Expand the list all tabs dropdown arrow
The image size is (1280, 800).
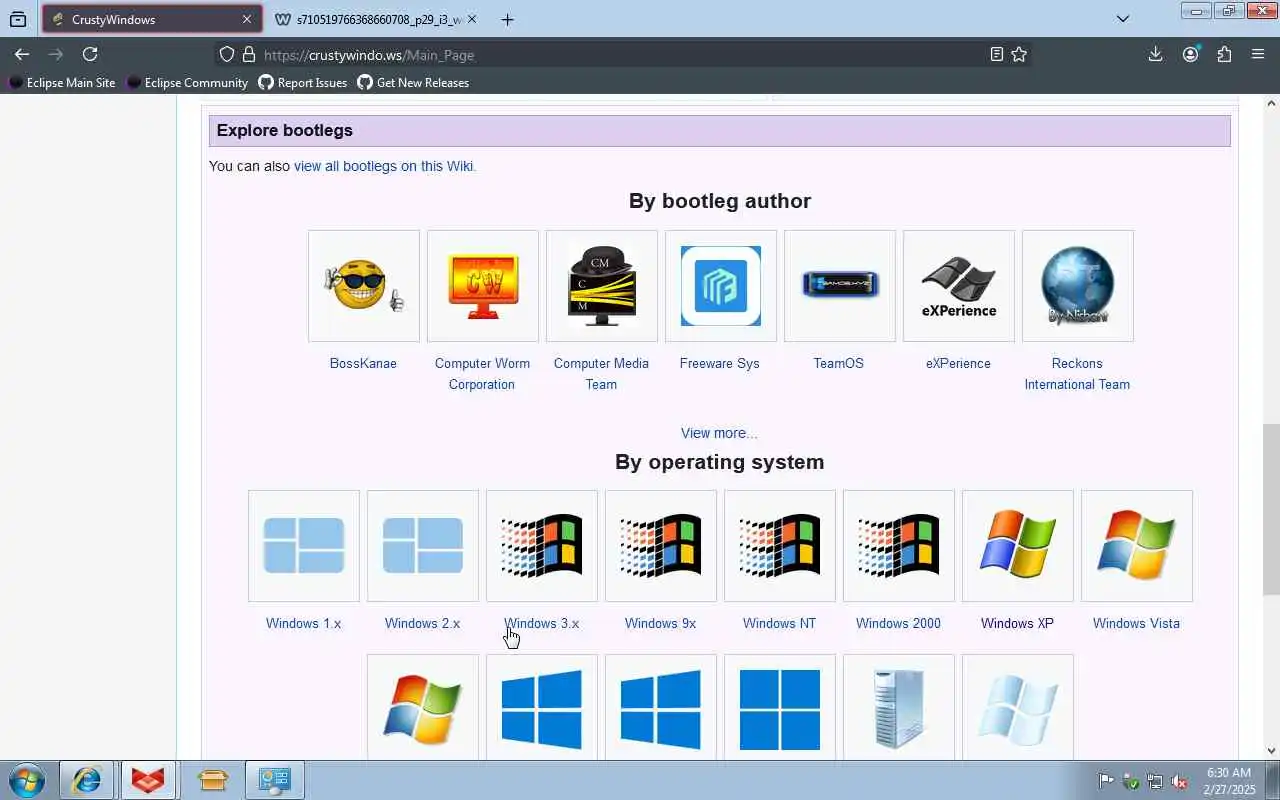point(1122,19)
